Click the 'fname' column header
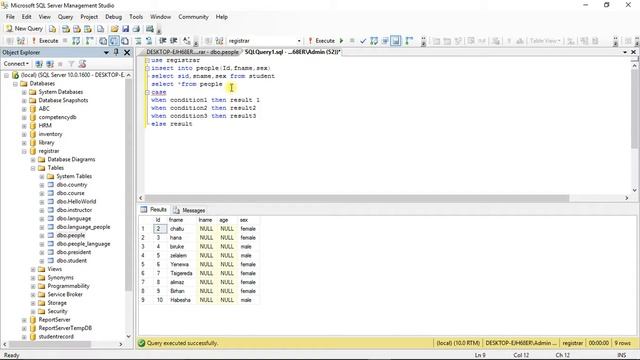Viewport: 640px width, 360px height. click(176, 220)
